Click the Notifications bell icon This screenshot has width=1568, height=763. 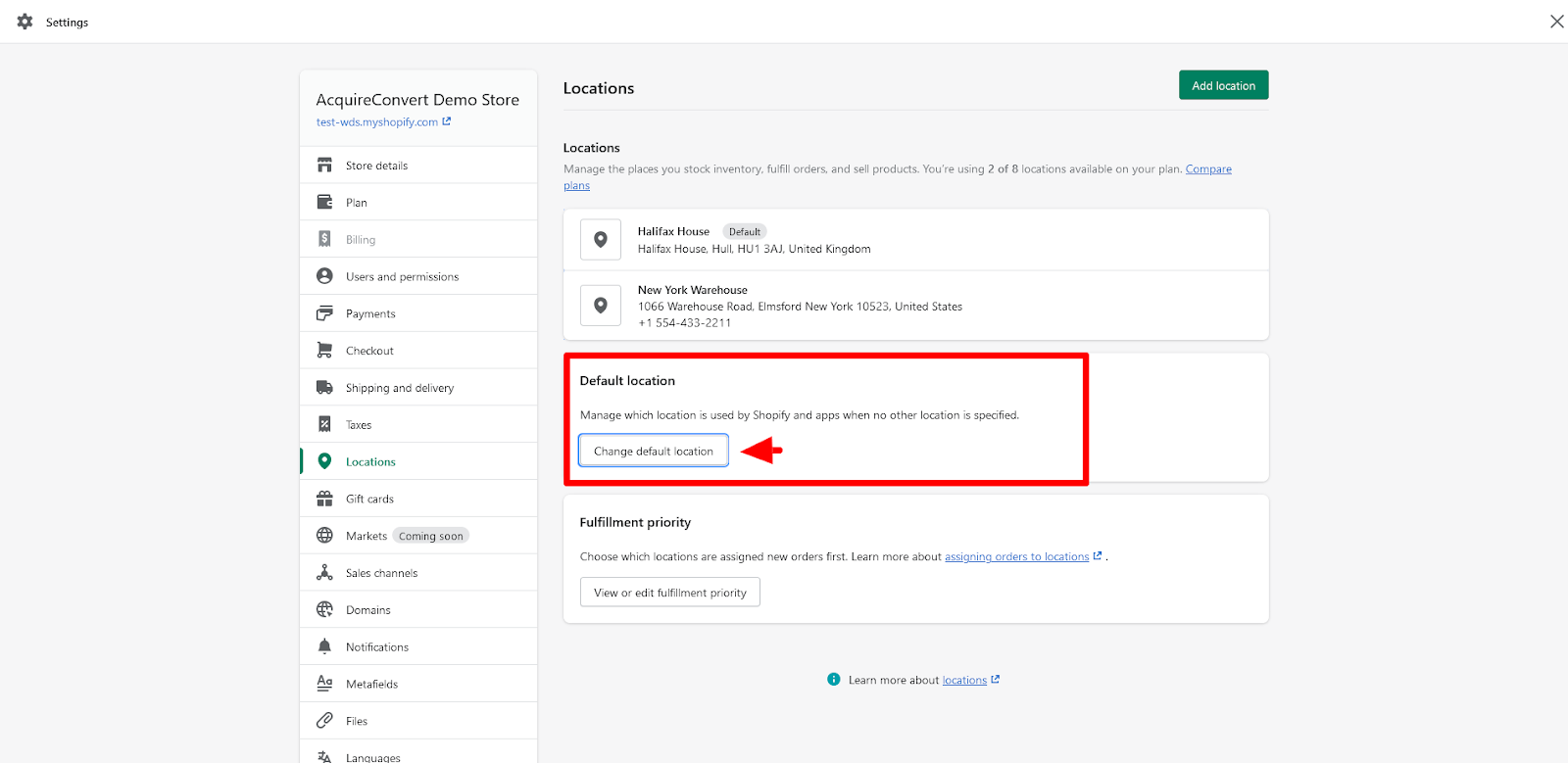click(324, 646)
